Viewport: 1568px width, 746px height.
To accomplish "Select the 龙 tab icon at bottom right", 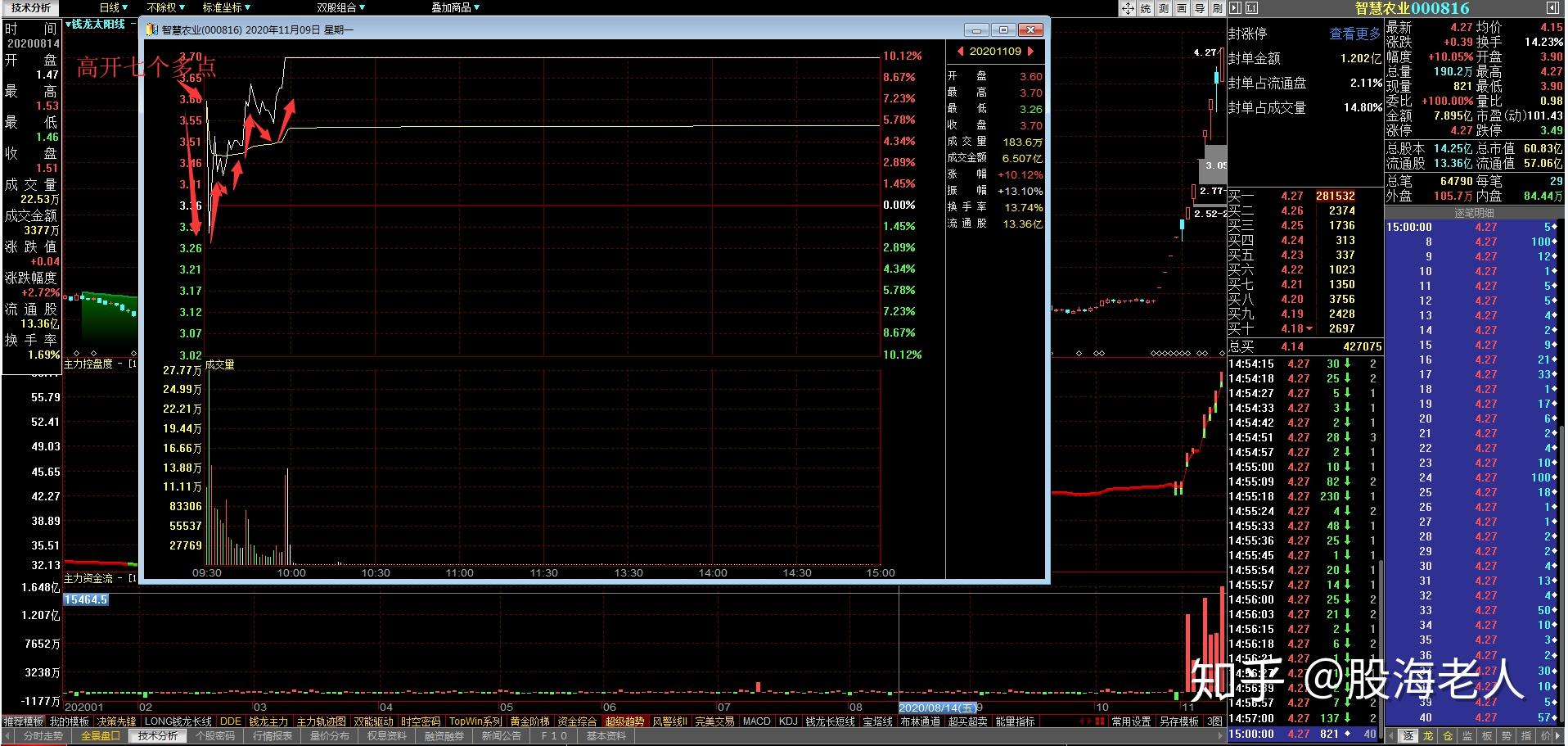I will (1428, 736).
